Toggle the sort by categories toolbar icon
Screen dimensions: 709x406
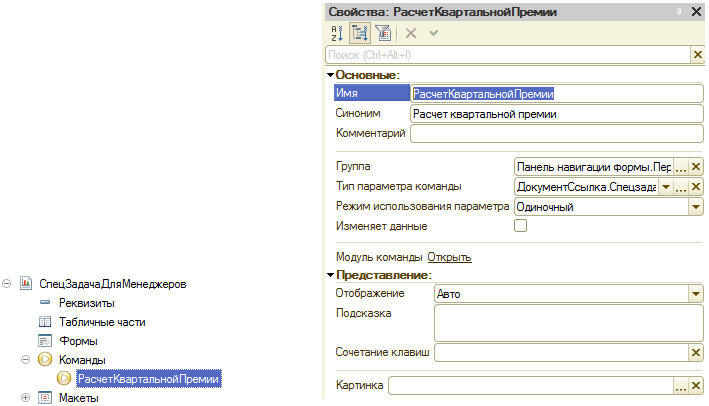(358, 34)
